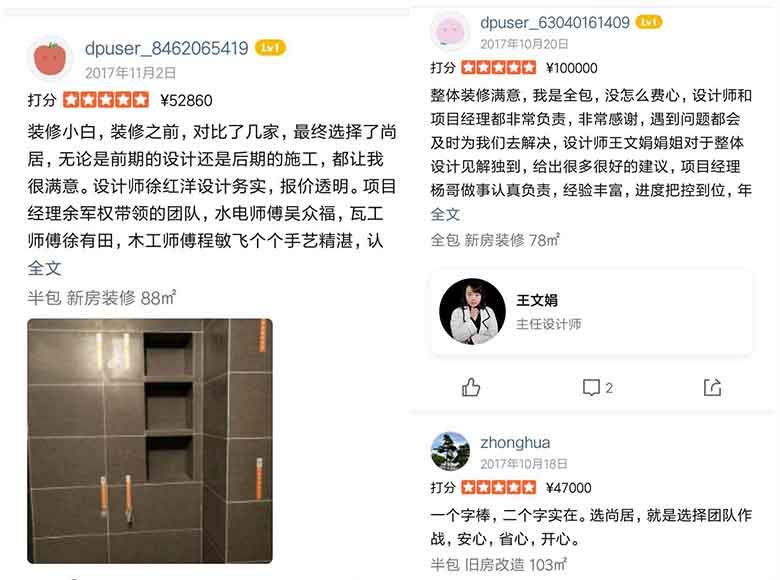Open the tiled bathroom niche photo
Image resolution: width=780 pixels, height=580 pixels.
(150, 441)
